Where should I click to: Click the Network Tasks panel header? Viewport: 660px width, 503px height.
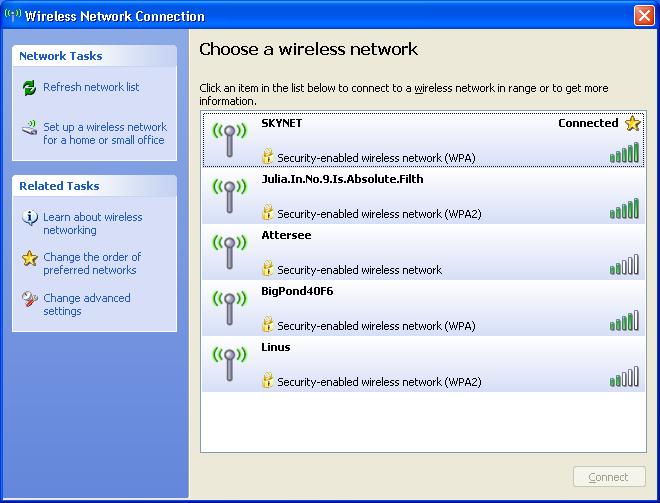click(94, 56)
